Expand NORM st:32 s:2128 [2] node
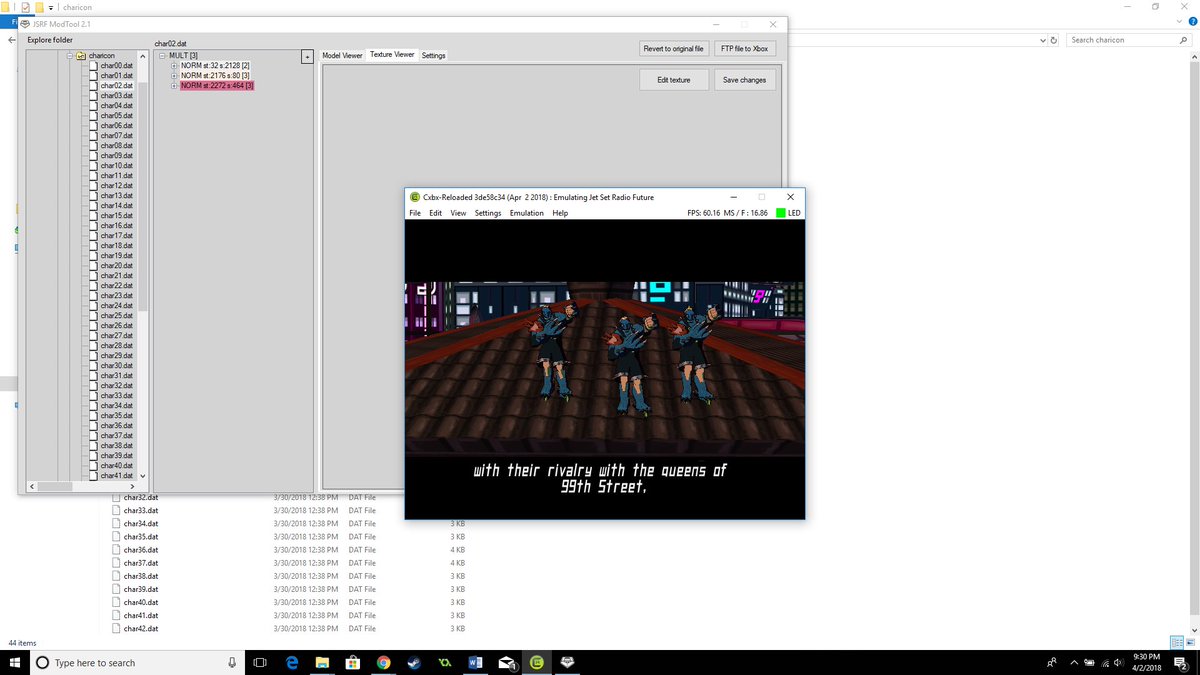Image resolution: width=1200 pixels, height=675 pixels. point(174,66)
